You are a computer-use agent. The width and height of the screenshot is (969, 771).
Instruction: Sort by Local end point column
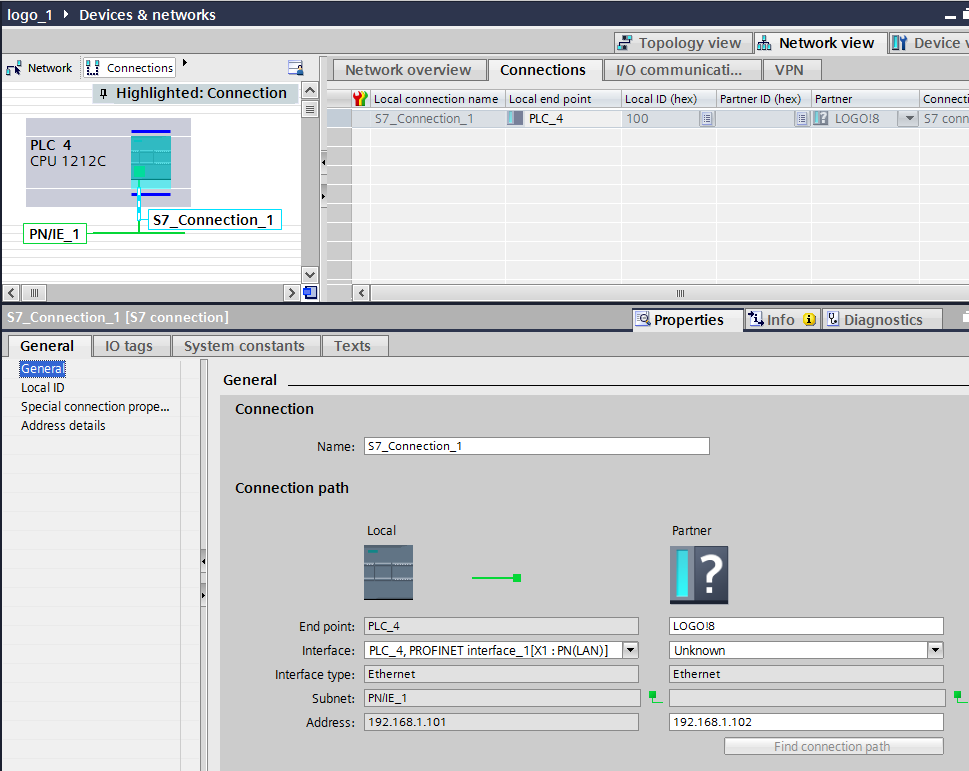(x=563, y=99)
